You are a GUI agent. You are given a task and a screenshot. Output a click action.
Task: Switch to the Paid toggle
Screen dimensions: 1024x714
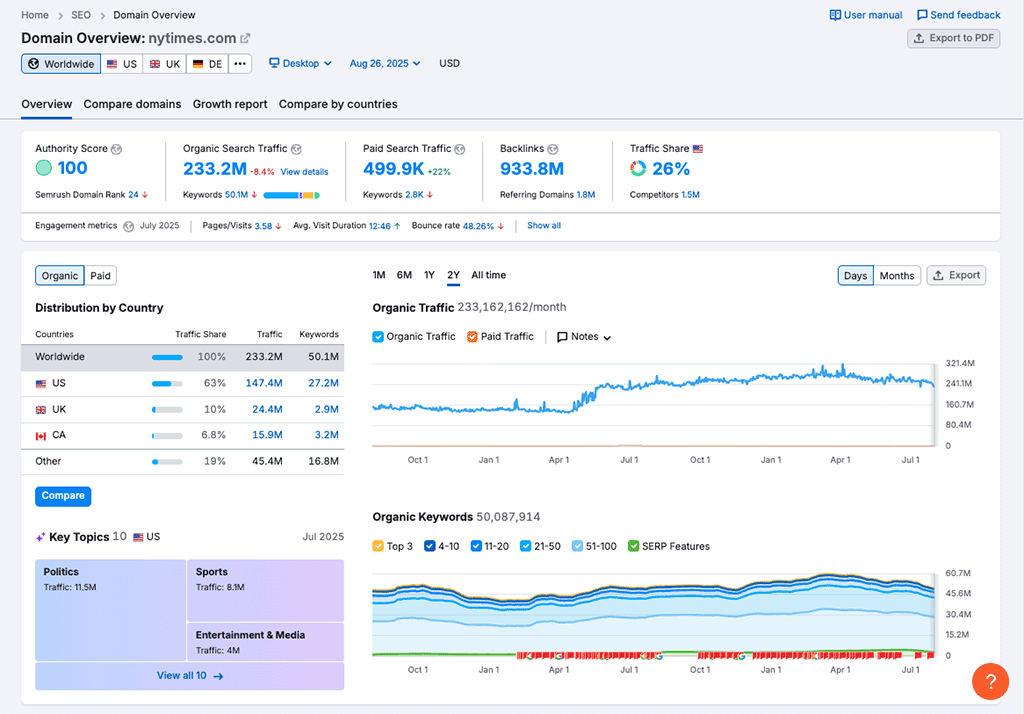click(101, 276)
